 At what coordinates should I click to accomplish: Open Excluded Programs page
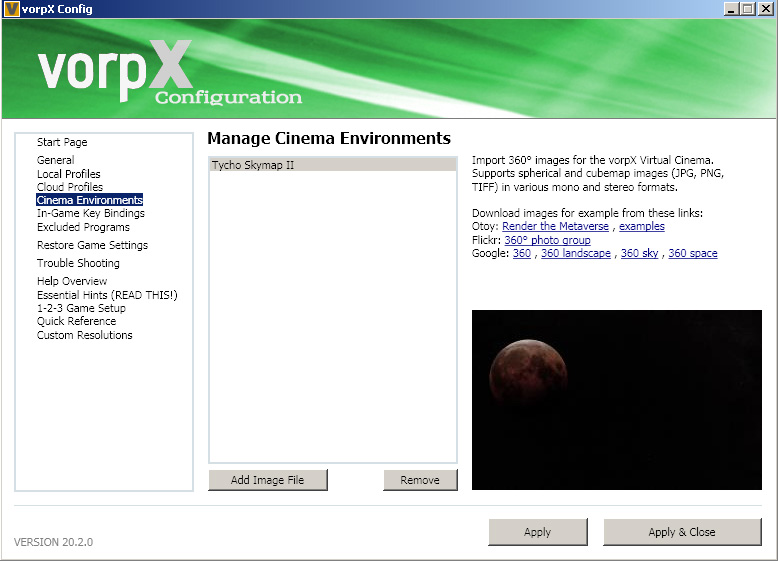pyautogui.click(x=83, y=227)
